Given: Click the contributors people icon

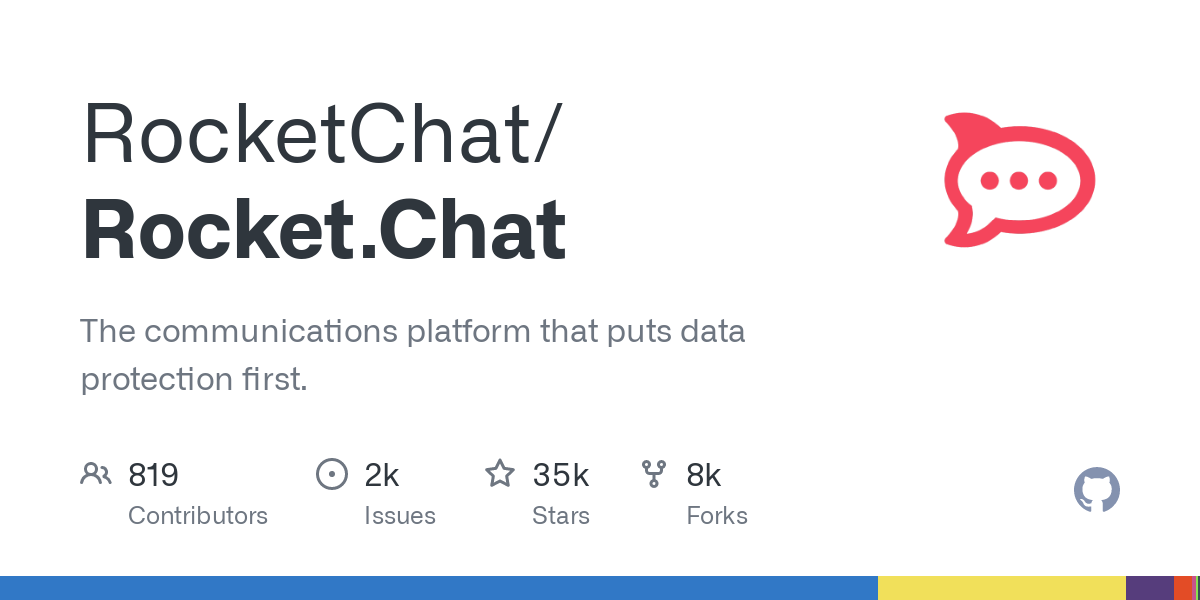Looking at the screenshot, I should pos(96,474).
